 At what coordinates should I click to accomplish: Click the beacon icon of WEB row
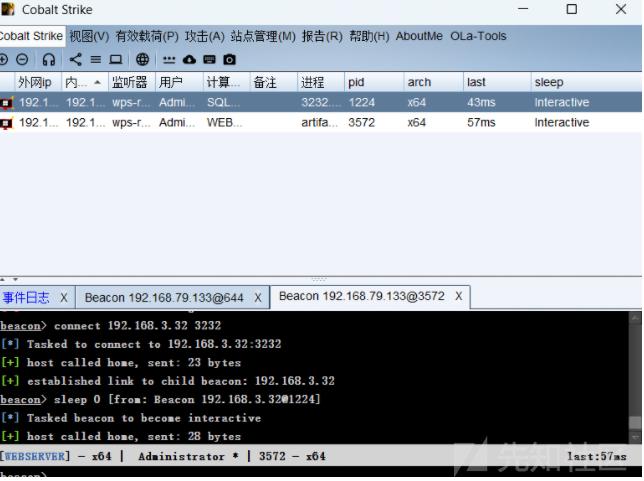[7, 123]
